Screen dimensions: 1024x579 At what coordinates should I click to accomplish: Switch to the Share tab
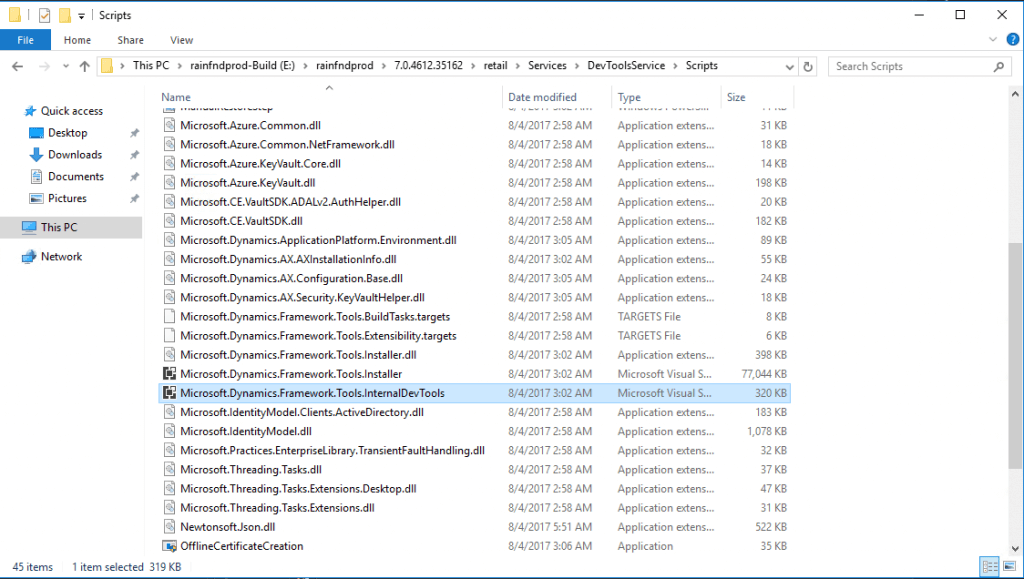(130, 39)
